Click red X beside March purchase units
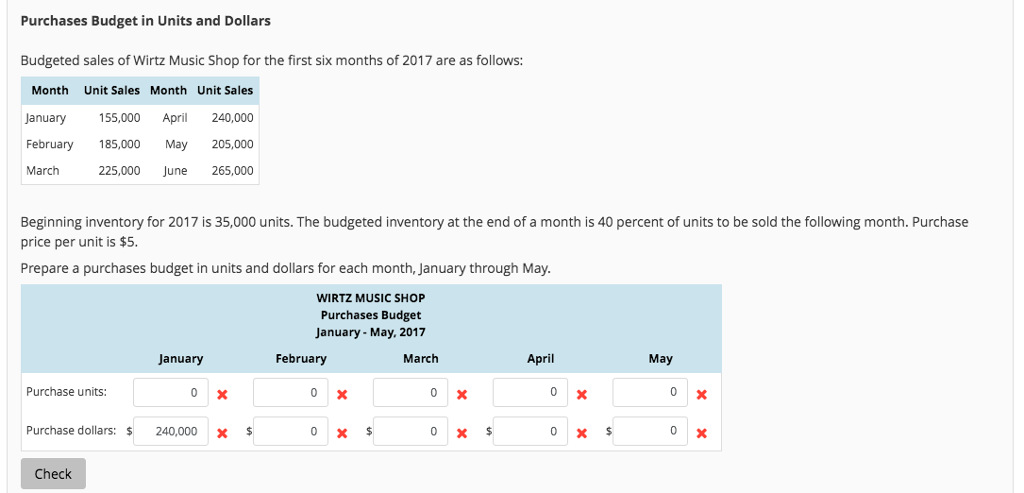 point(462,394)
